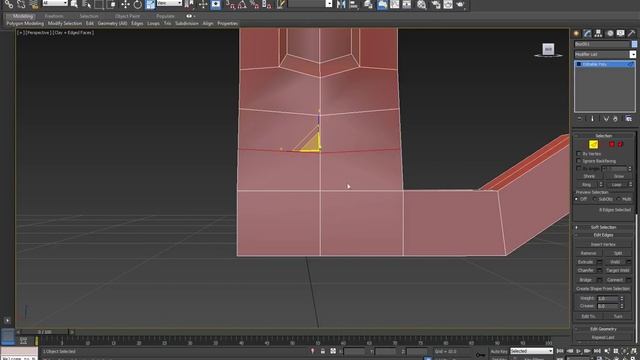Click Create Shape From Selection button
Viewport: 640px width, 360px height.
(603, 289)
